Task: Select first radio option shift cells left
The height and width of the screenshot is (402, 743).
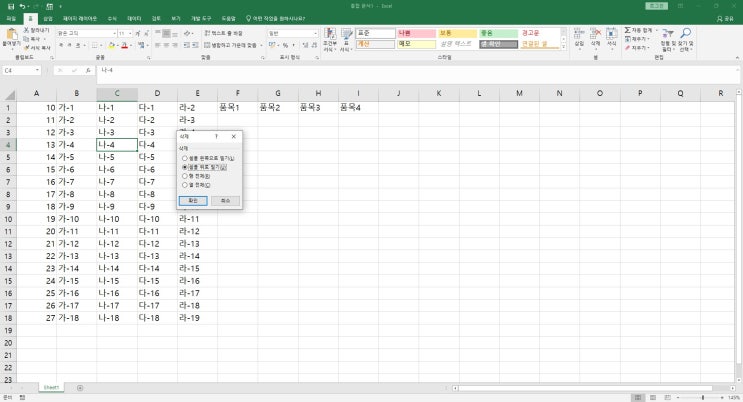Action: tap(185, 158)
